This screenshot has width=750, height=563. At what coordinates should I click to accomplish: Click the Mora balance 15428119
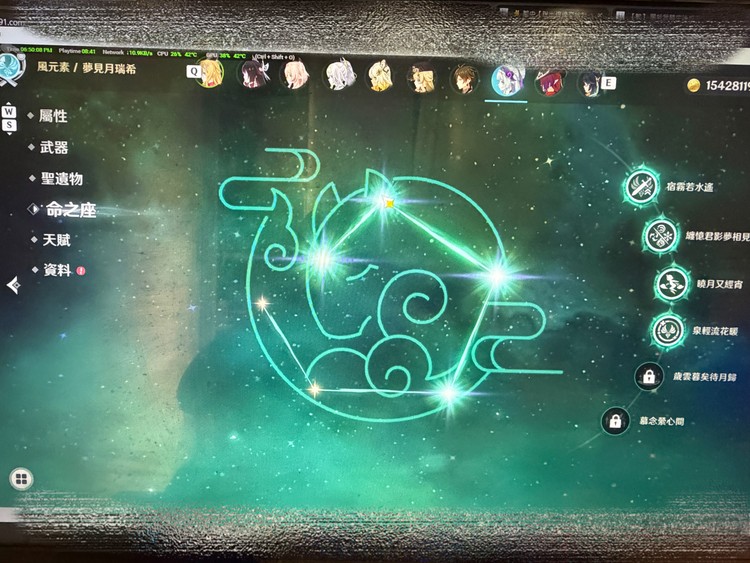(x=727, y=86)
